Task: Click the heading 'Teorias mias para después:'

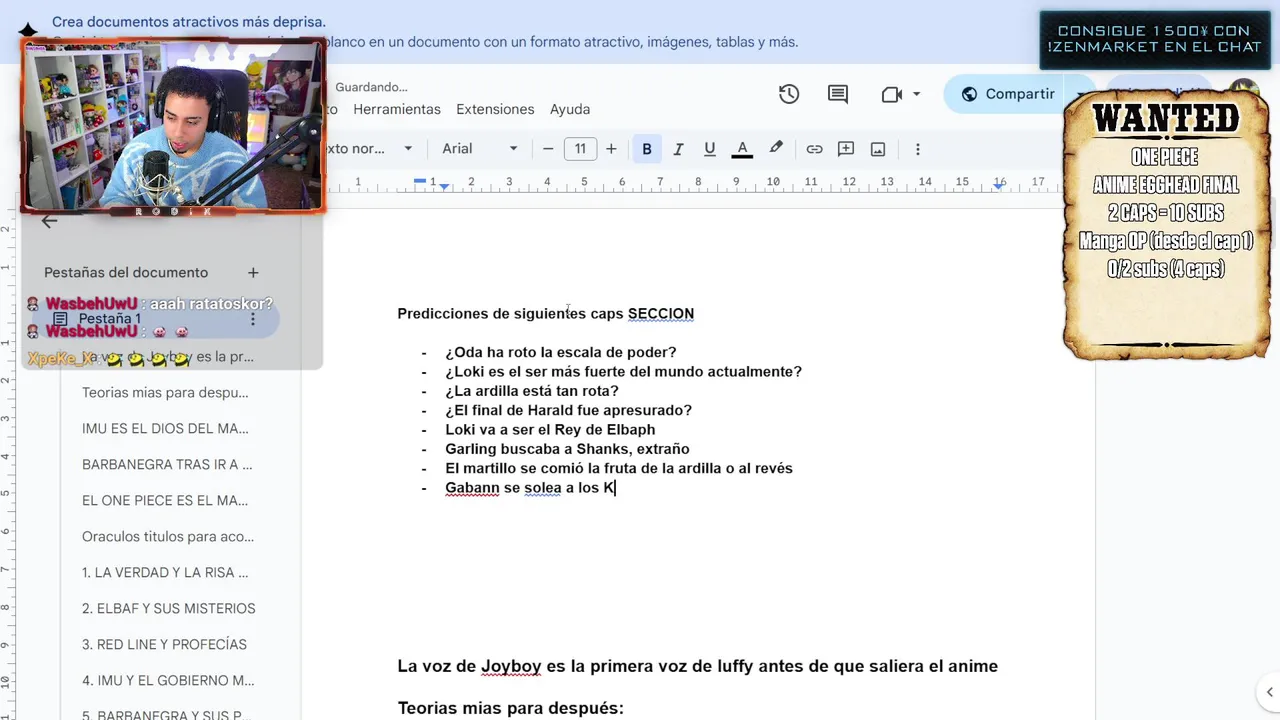Action: pos(510,708)
